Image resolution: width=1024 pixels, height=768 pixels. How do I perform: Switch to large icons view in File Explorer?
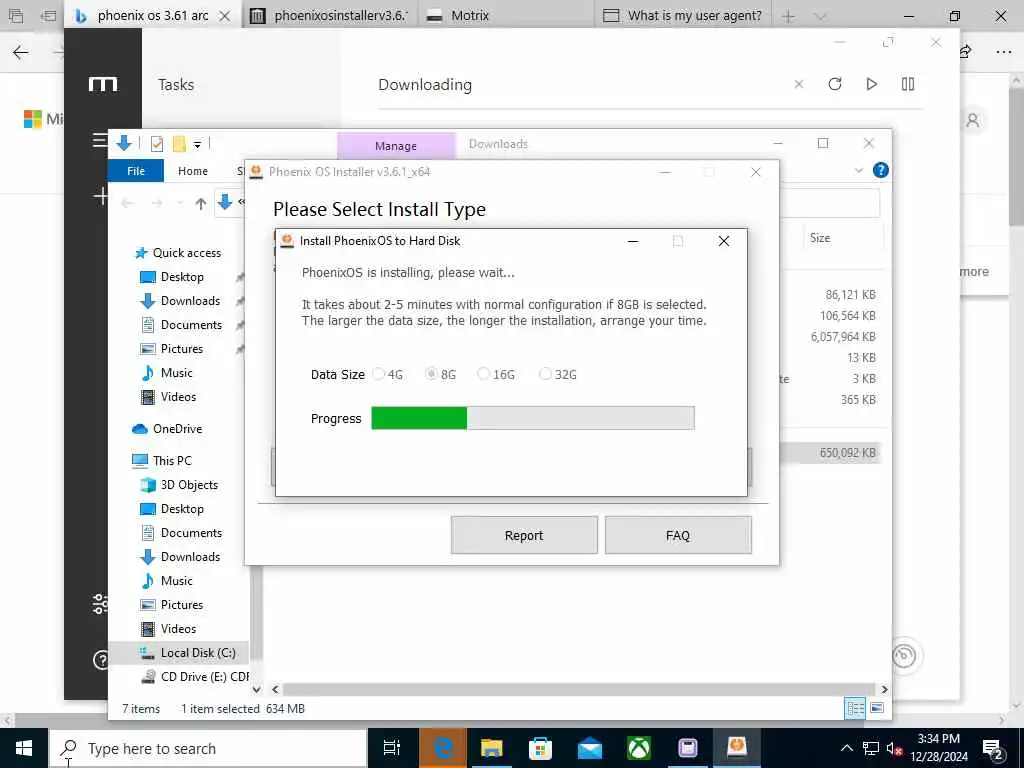click(877, 708)
